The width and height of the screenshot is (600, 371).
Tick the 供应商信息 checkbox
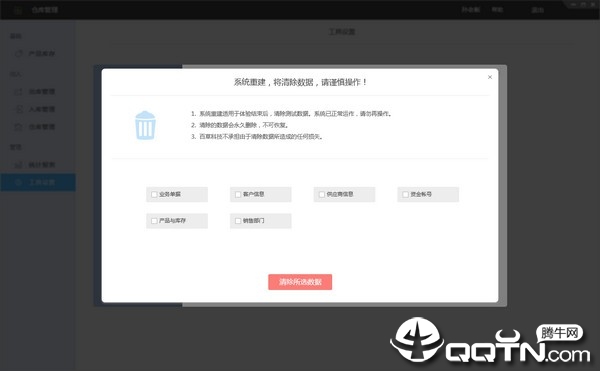point(322,194)
